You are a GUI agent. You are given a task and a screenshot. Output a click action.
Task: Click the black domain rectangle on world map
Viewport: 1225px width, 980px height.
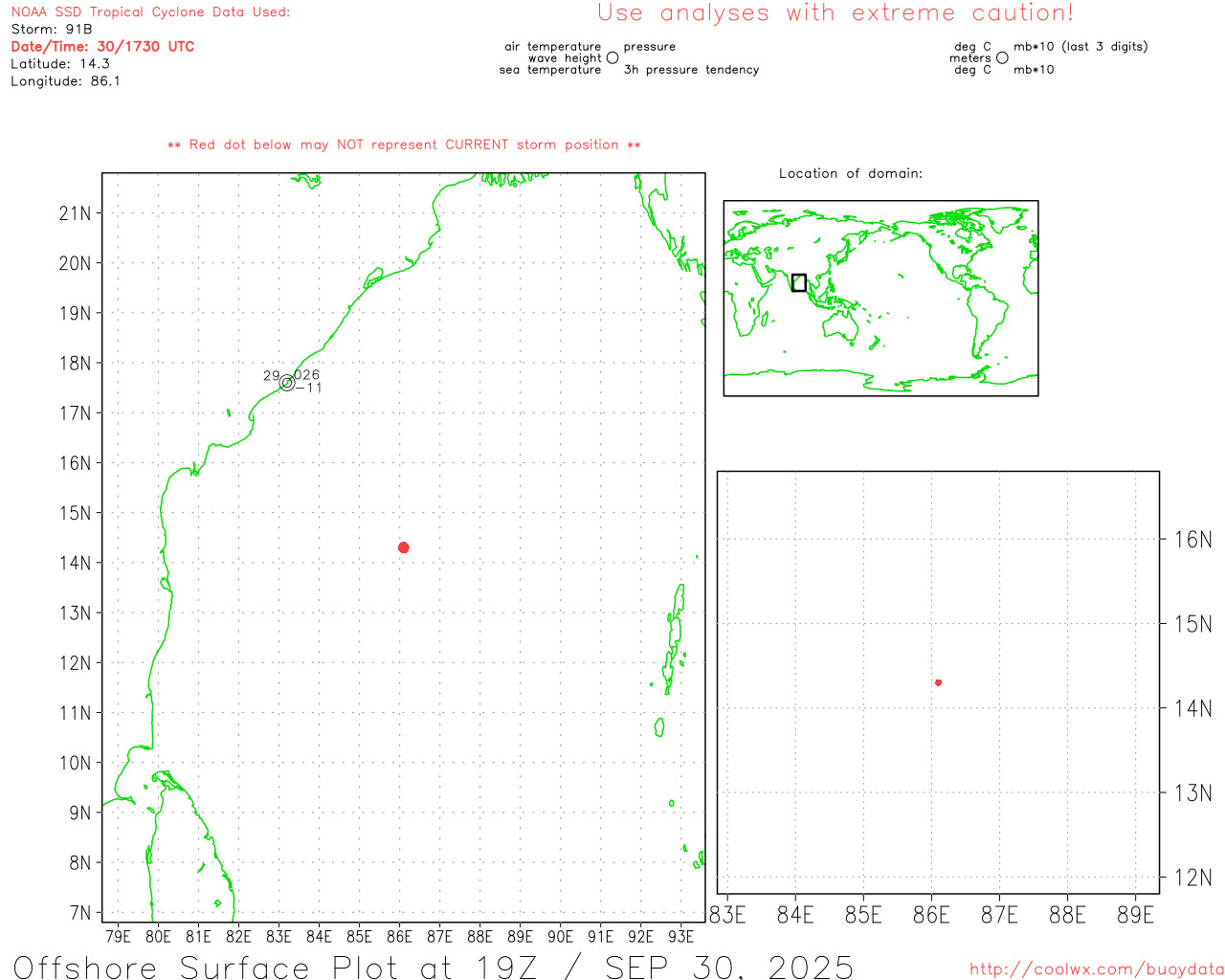[x=799, y=282]
